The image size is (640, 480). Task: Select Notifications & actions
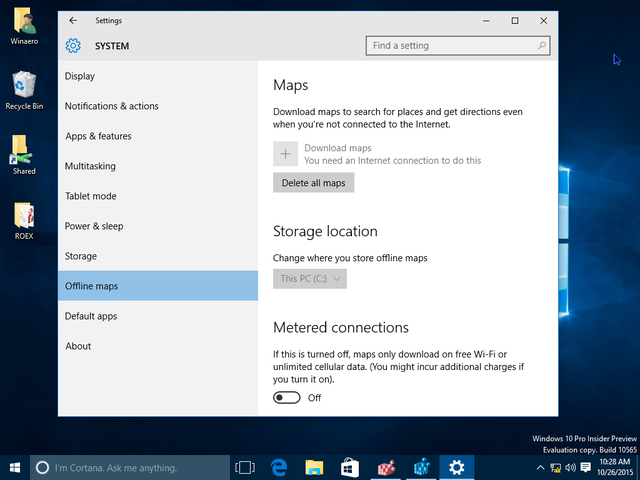[x=158, y=106]
